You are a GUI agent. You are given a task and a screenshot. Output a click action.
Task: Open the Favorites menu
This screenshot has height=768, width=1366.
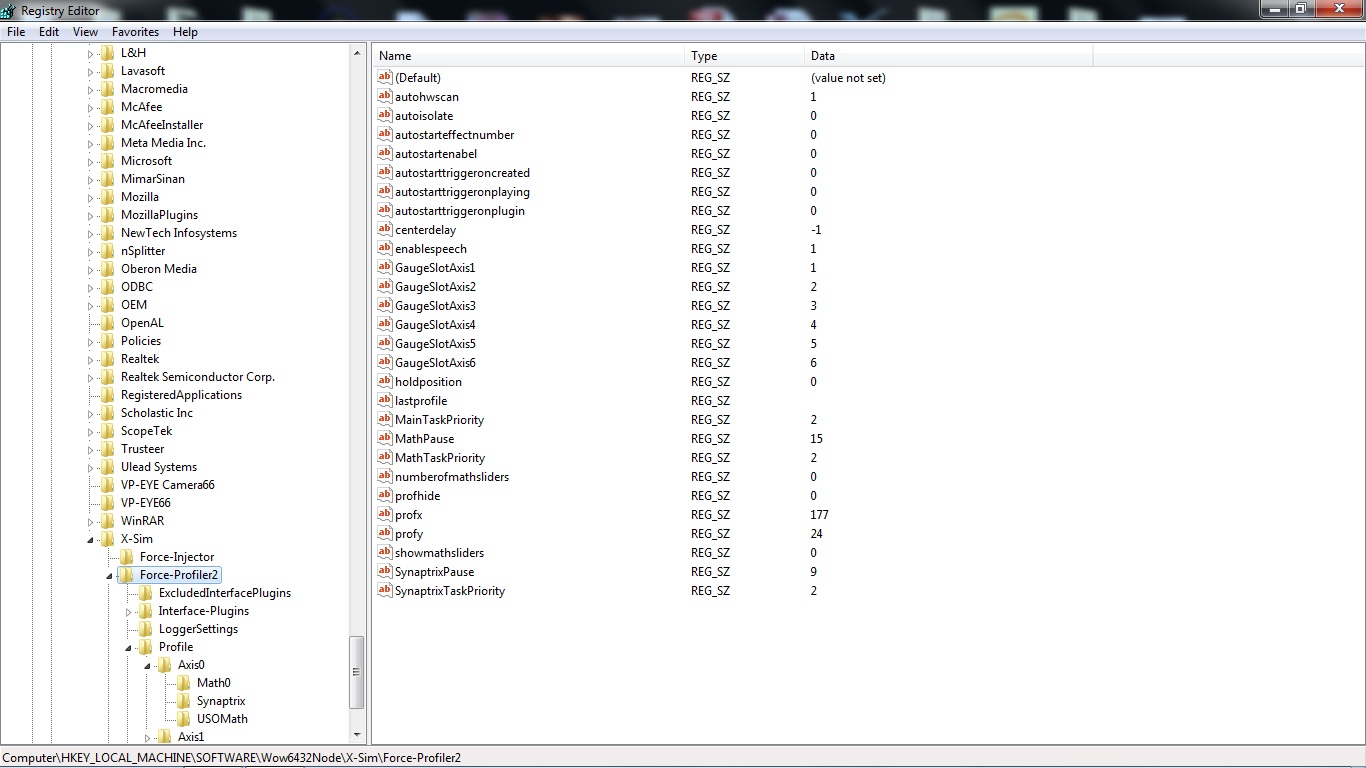[x=135, y=32]
